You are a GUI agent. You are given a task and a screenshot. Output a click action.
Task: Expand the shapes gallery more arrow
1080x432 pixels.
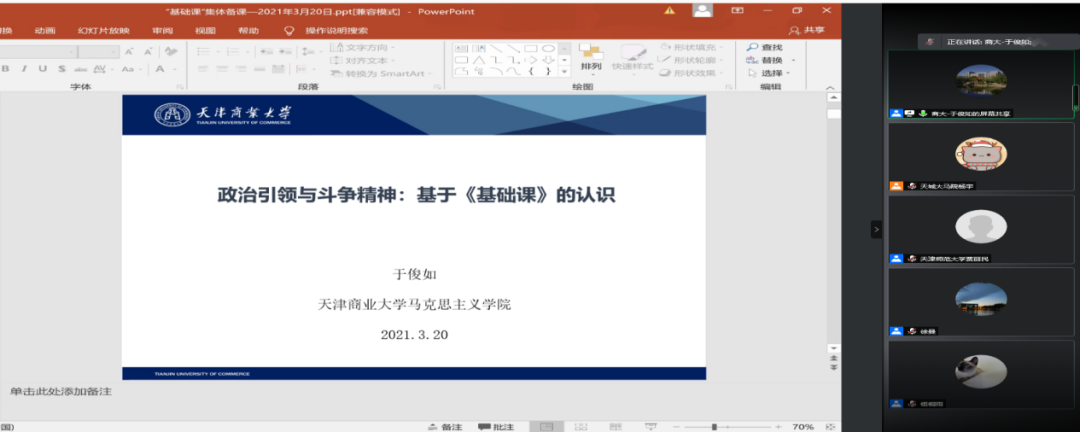[x=564, y=72]
